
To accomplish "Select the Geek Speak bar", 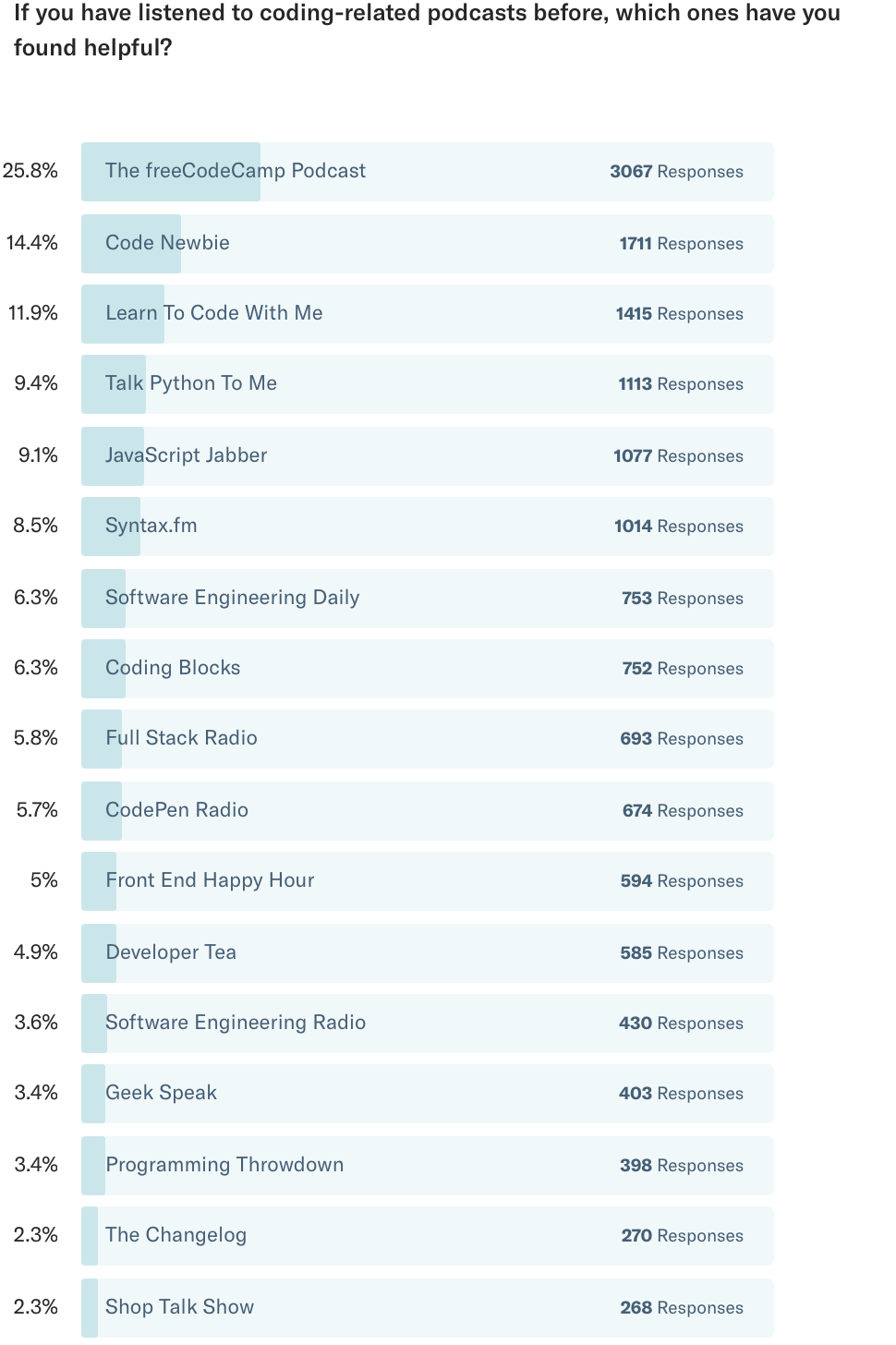I will pos(428,1094).
